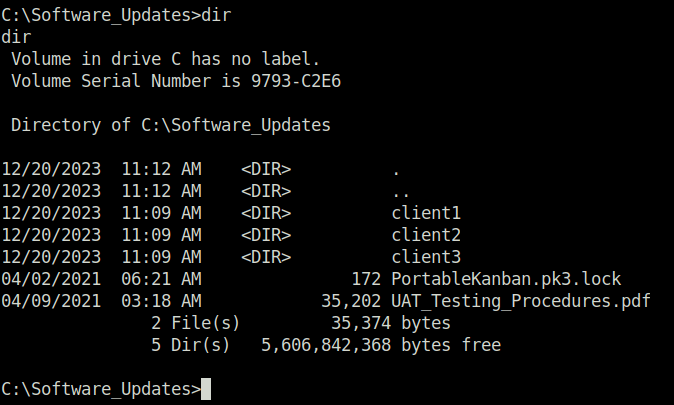Select the UAT_Testing_Procedures.pdf filename
Screen dimensions: 674x405
521,301
